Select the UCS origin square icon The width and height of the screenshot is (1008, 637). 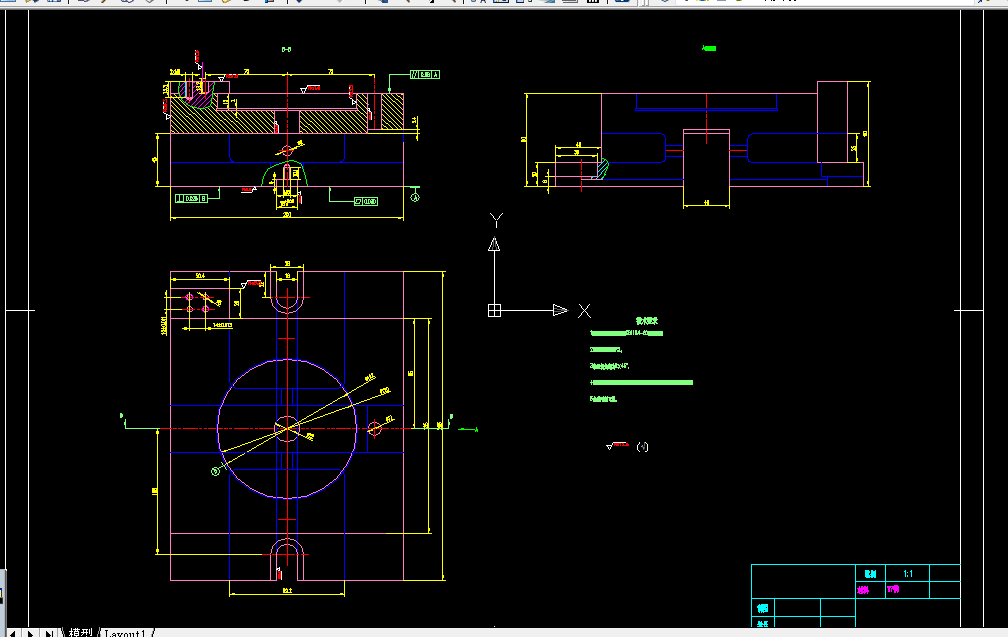[494, 310]
